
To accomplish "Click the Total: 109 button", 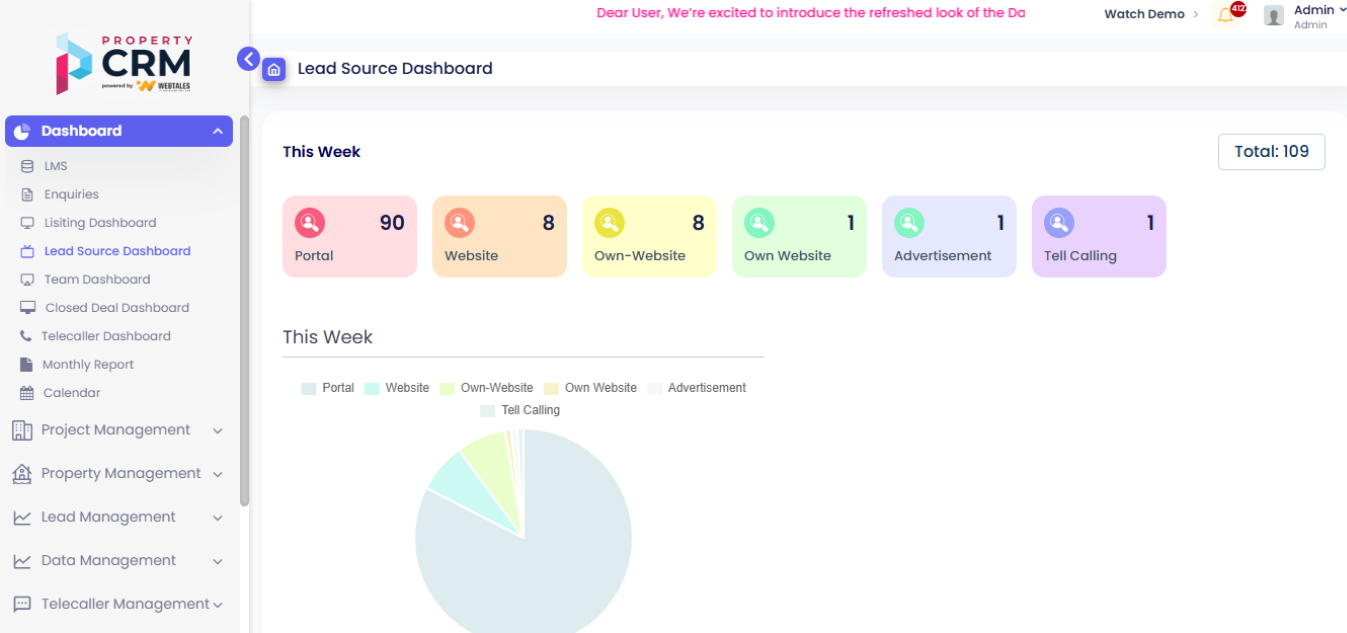I will click(1271, 152).
